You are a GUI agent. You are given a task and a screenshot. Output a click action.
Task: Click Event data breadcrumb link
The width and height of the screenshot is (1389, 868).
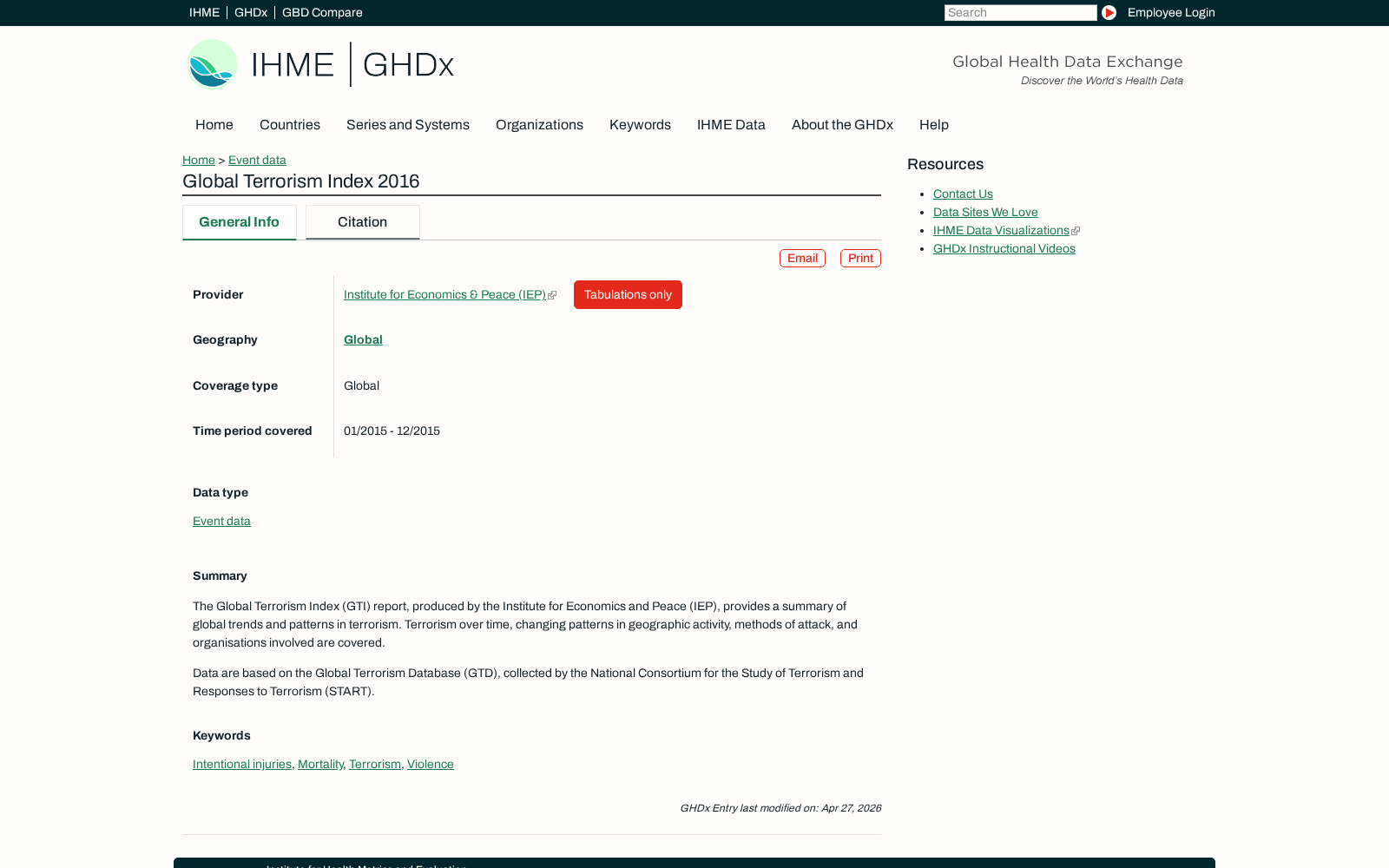[257, 160]
